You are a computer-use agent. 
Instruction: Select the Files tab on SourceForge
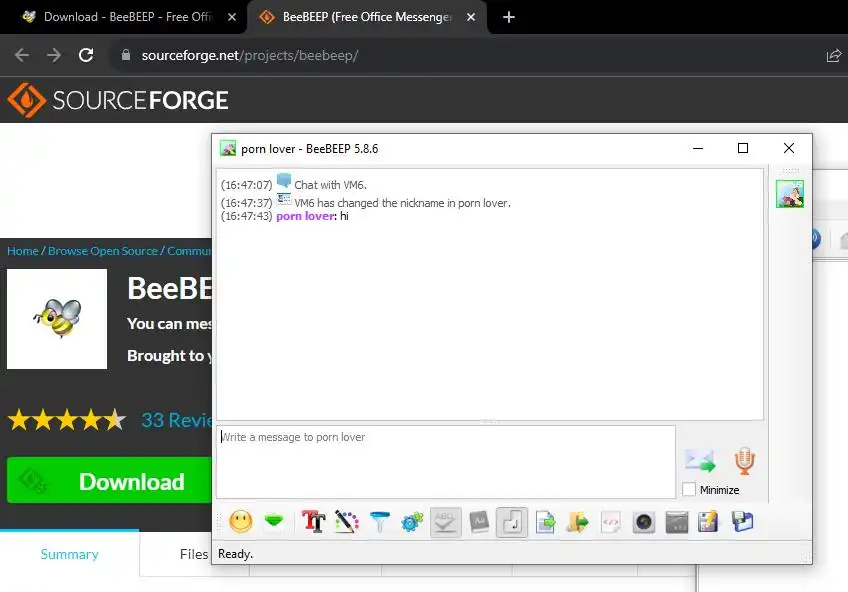tap(194, 554)
